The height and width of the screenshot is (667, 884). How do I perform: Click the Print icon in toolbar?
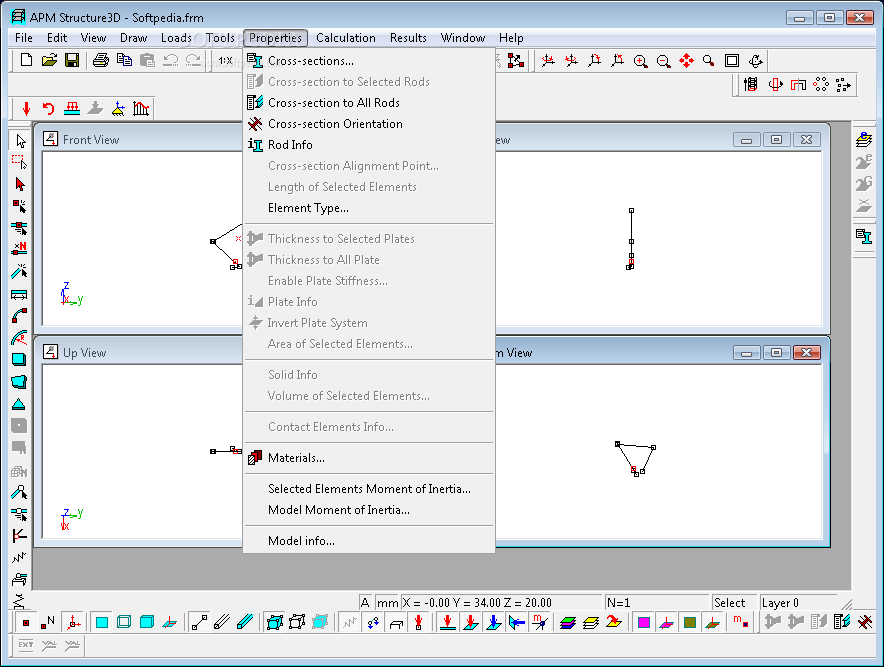coord(101,60)
